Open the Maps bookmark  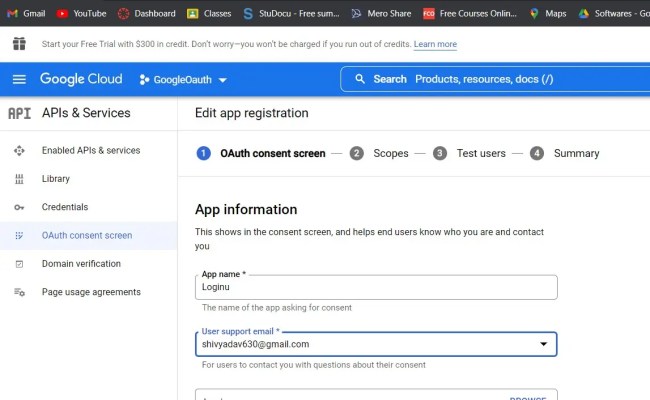point(548,13)
